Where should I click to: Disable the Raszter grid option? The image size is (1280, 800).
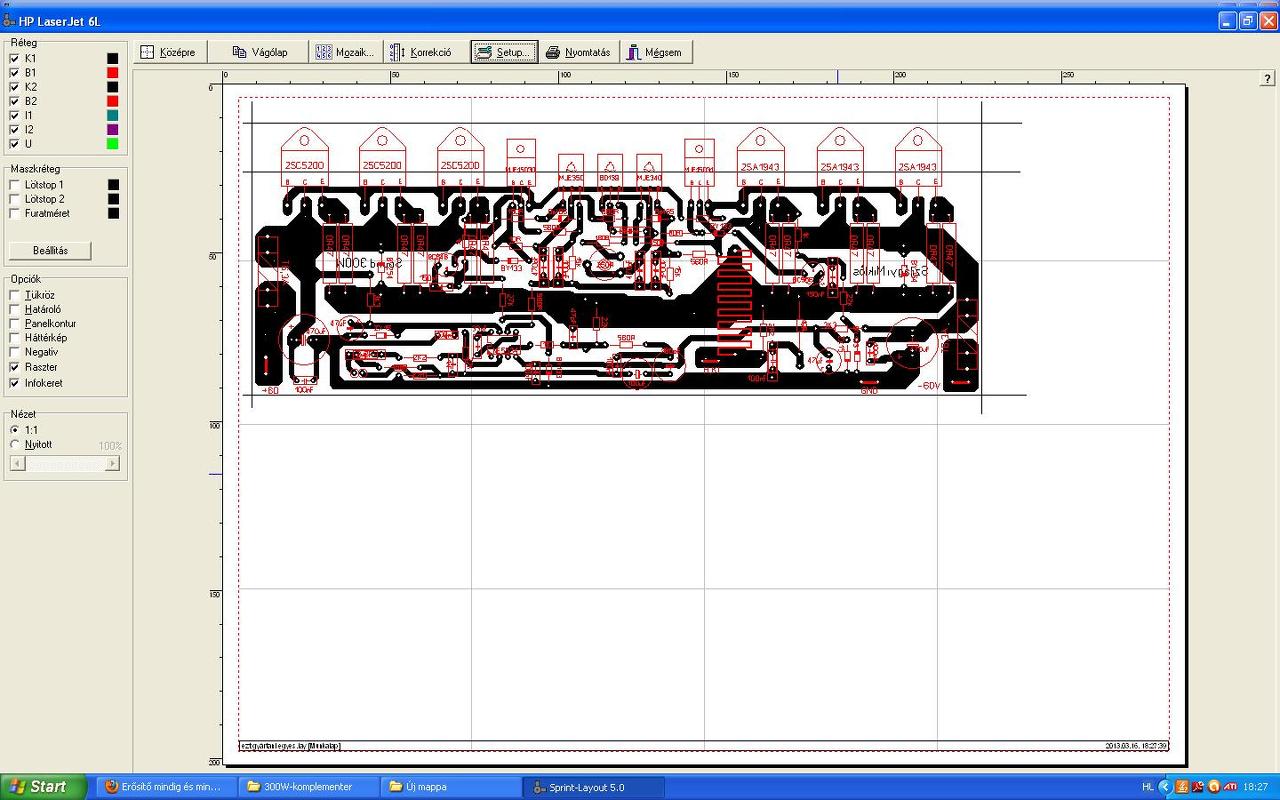click(14, 367)
